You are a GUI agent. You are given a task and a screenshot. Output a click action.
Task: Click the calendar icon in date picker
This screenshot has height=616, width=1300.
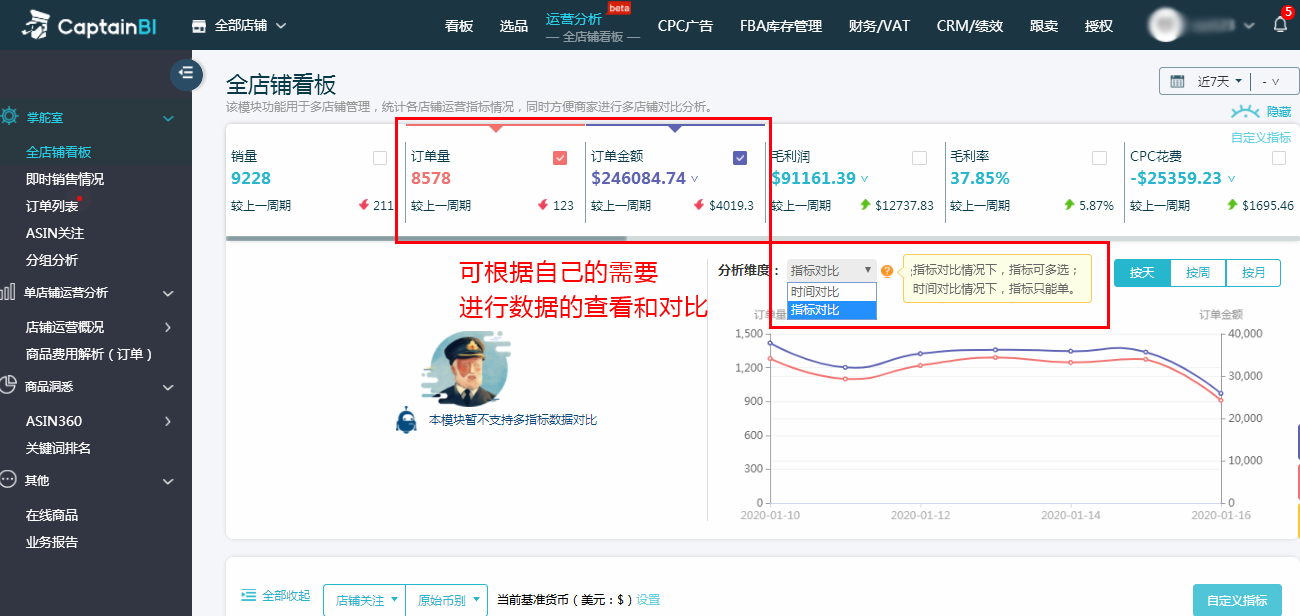click(1177, 81)
